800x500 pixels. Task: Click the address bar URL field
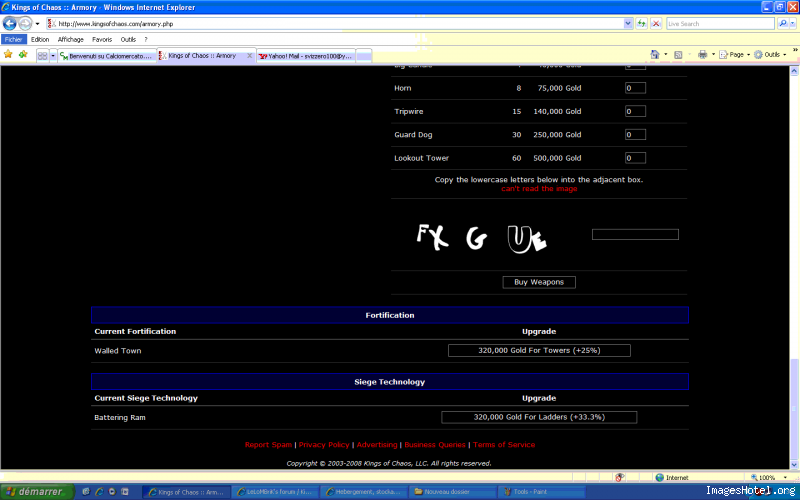[x=335, y=23]
